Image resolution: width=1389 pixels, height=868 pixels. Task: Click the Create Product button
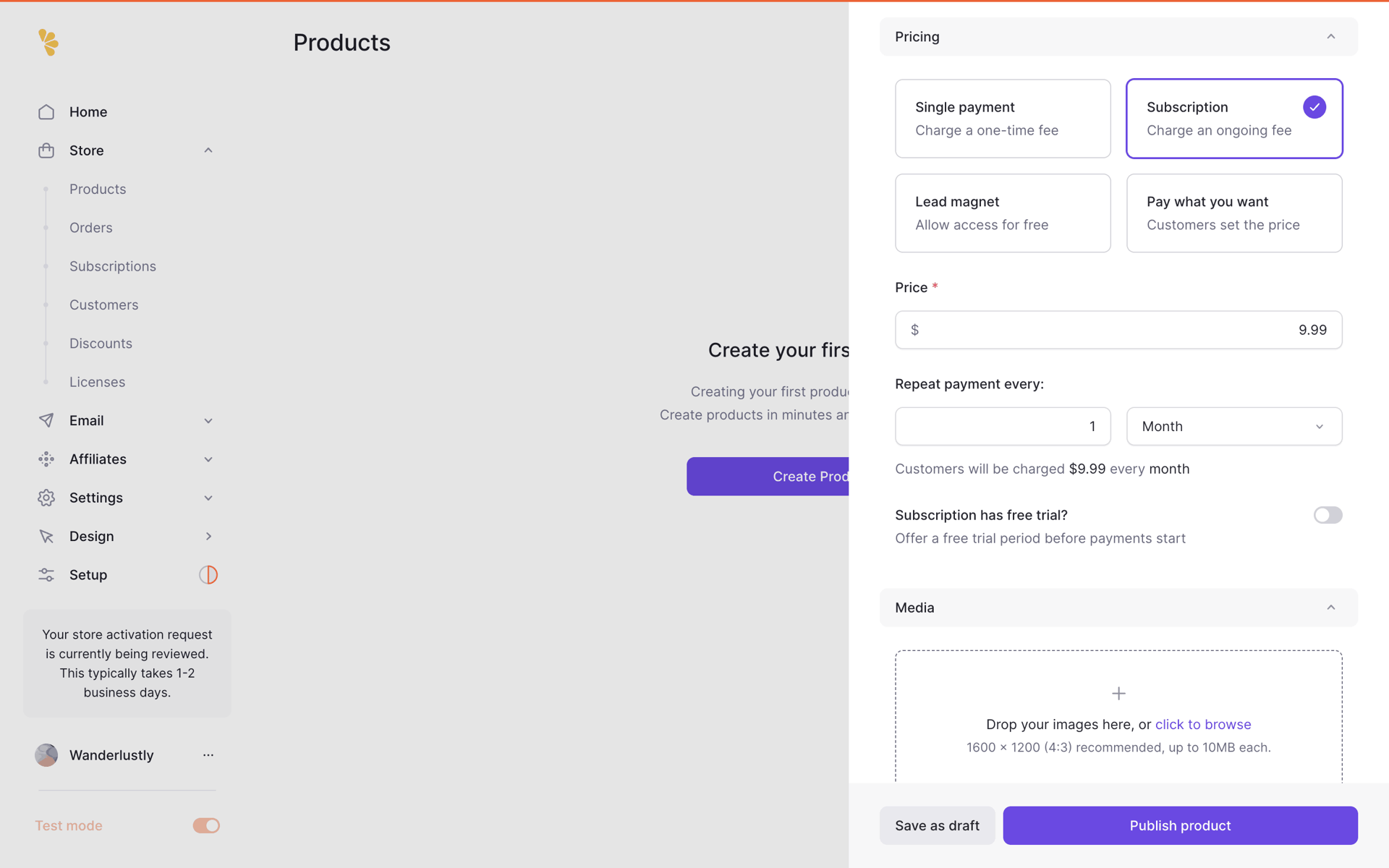pyautogui.click(x=768, y=477)
